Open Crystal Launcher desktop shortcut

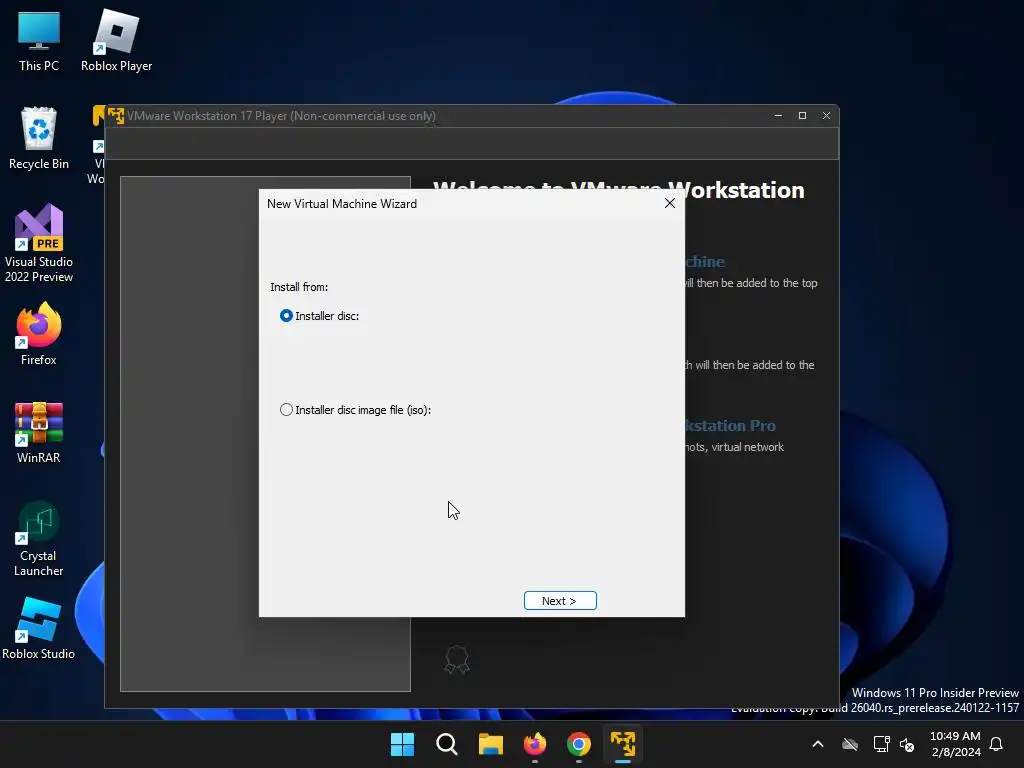click(x=39, y=539)
